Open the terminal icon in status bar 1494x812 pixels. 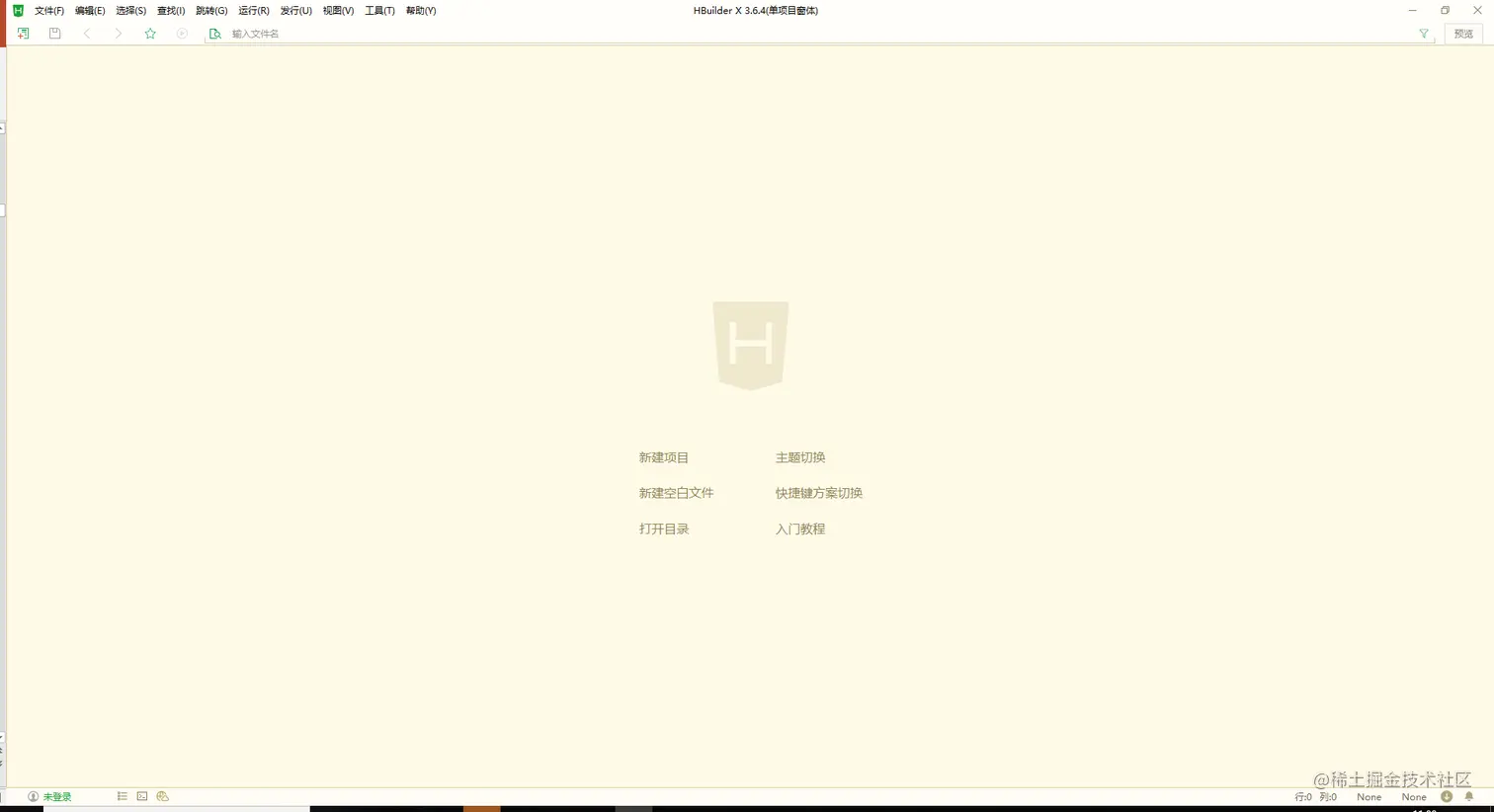(x=142, y=796)
